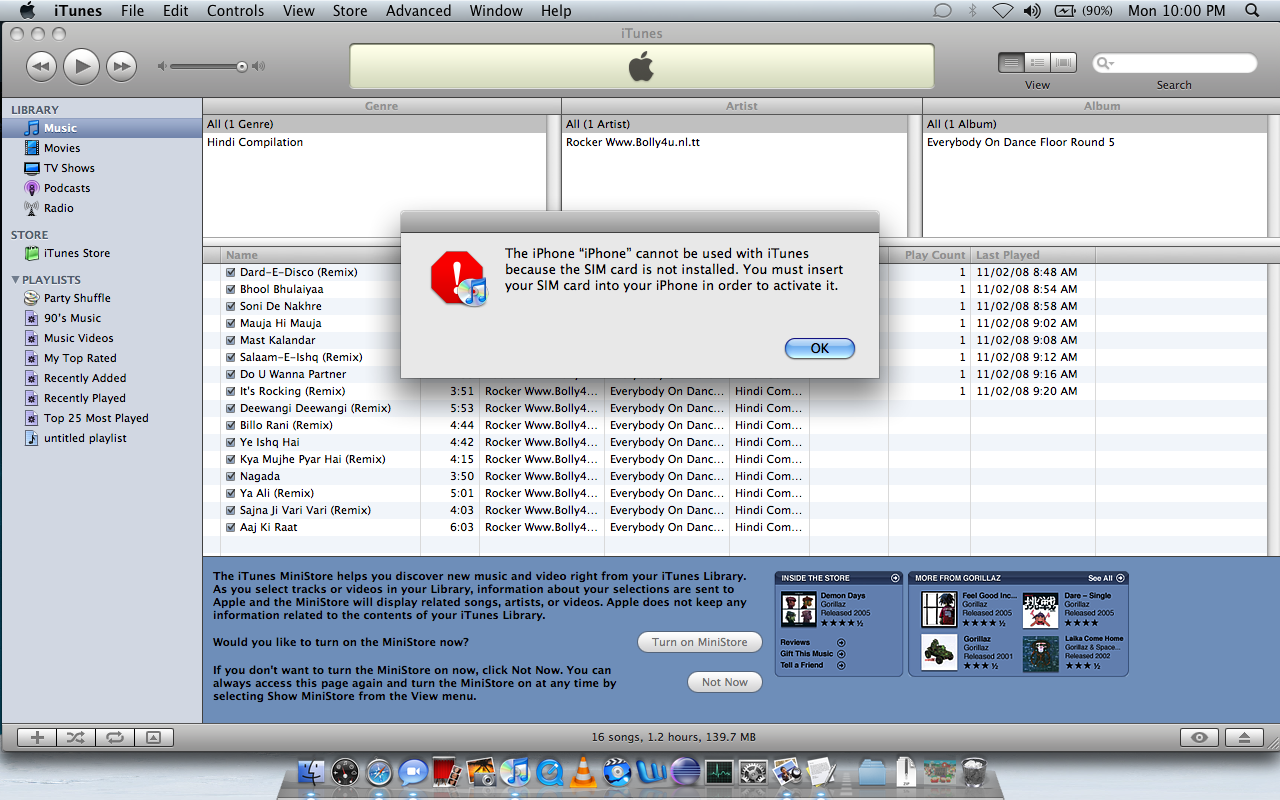Show or hide the artwork viewer
This screenshot has height=800, width=1280.
154,738
